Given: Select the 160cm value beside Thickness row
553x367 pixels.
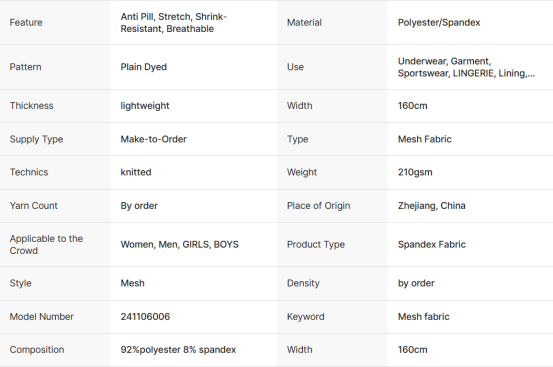Looking at the screenshot, I should 412,106.
